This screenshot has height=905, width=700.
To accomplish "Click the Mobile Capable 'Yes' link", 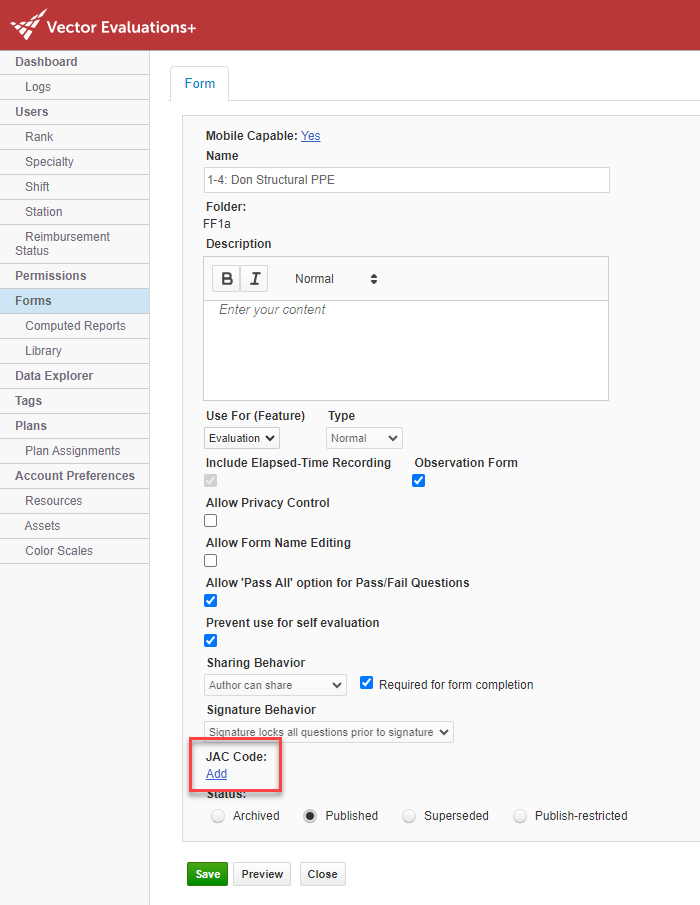I will 310,135.
